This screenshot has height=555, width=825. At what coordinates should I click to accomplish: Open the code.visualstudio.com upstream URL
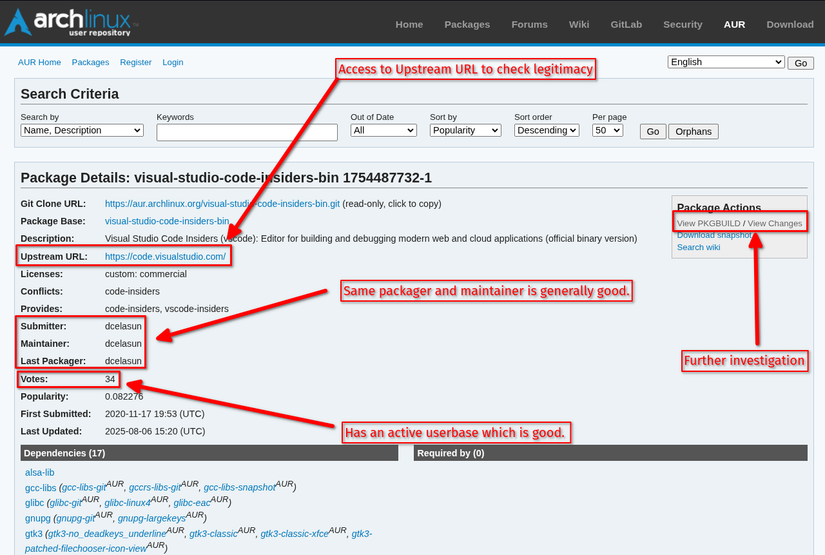point(166,257)
